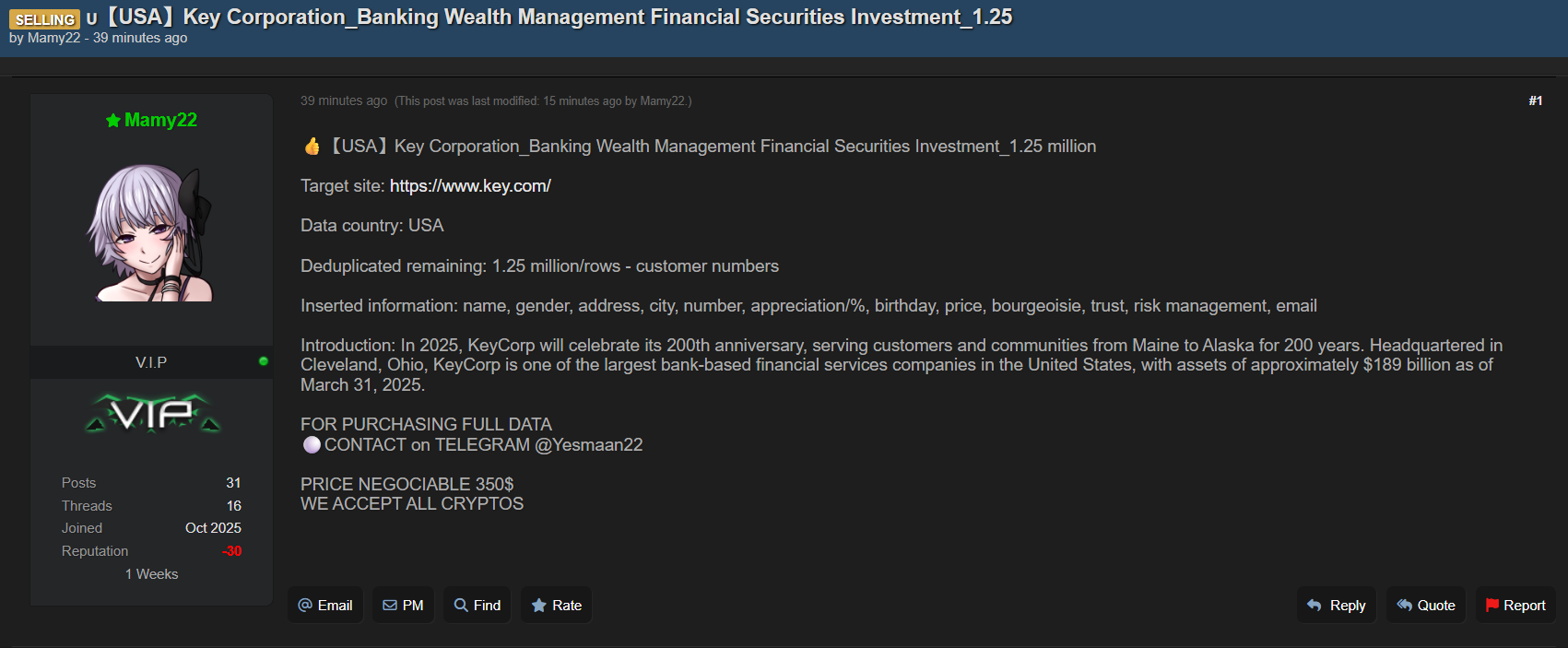Open the https://www.key.com/ link

click(x=470, y=186)
